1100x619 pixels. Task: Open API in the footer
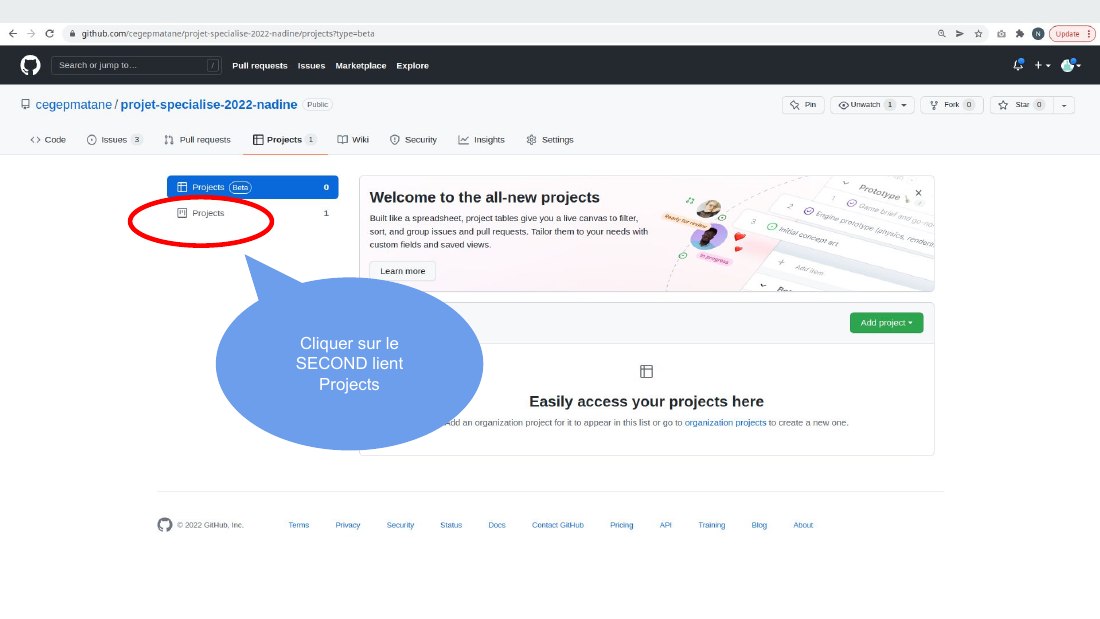[666, 525]
